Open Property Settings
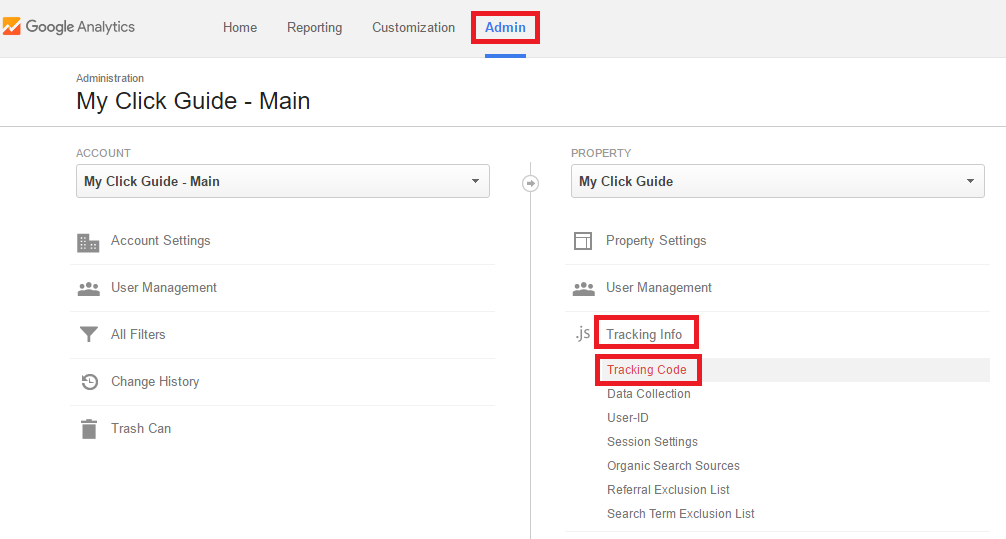1006x539 pixels. [656, 241]
